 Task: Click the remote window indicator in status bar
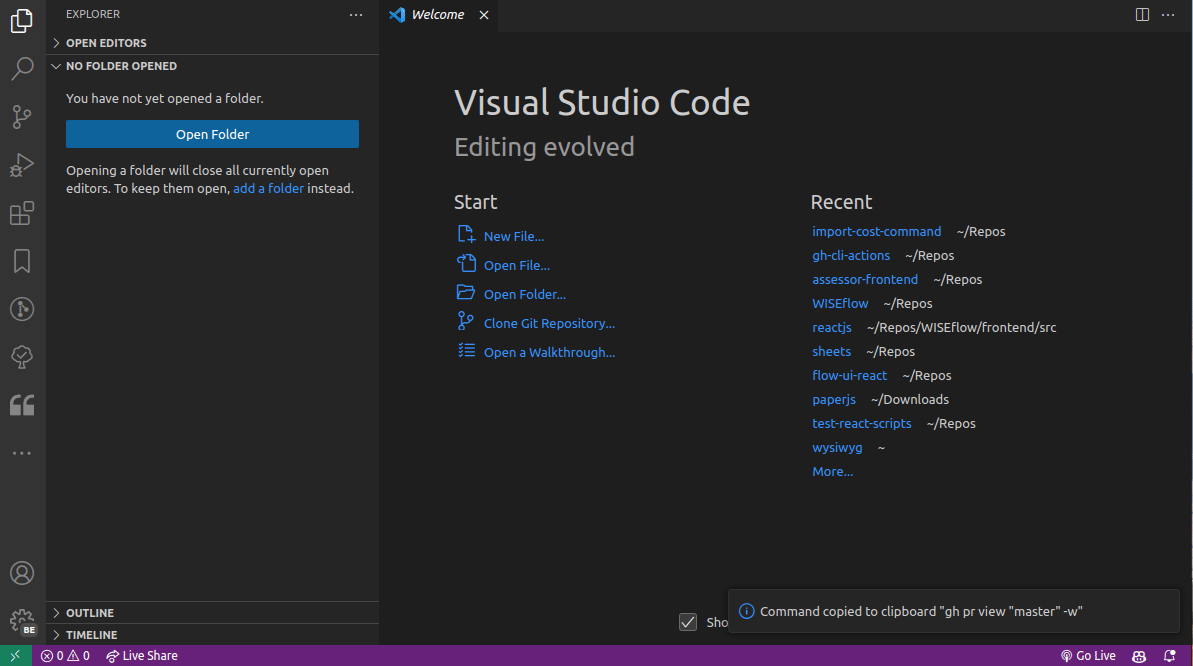pyautogui.click(x=15, y=655)
